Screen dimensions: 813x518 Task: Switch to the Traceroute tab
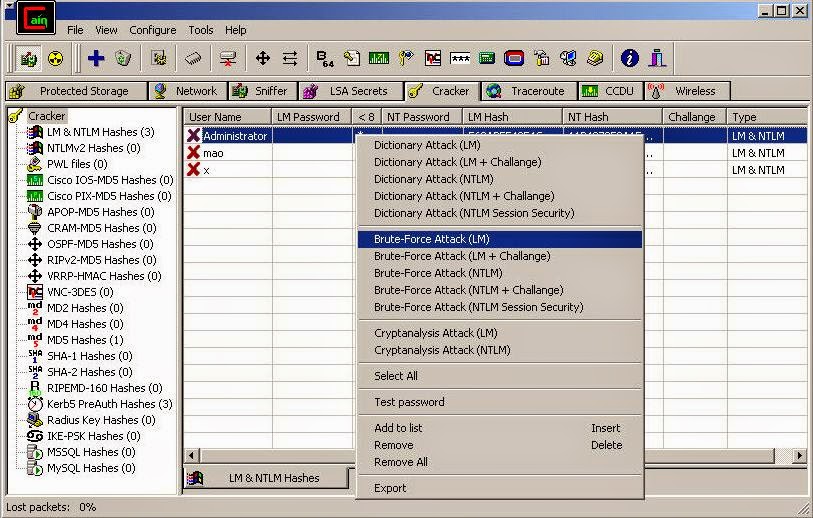click(529, 91)
